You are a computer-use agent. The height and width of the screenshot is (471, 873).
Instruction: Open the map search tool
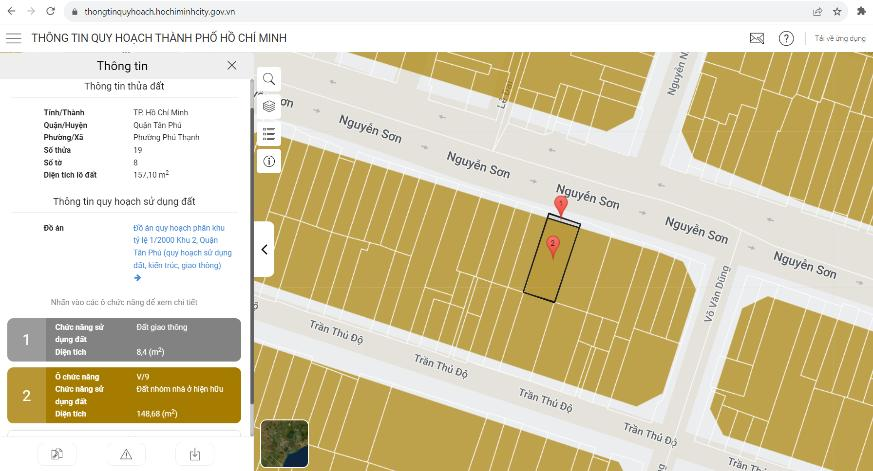pyautogui.click(x=269, y=79)
